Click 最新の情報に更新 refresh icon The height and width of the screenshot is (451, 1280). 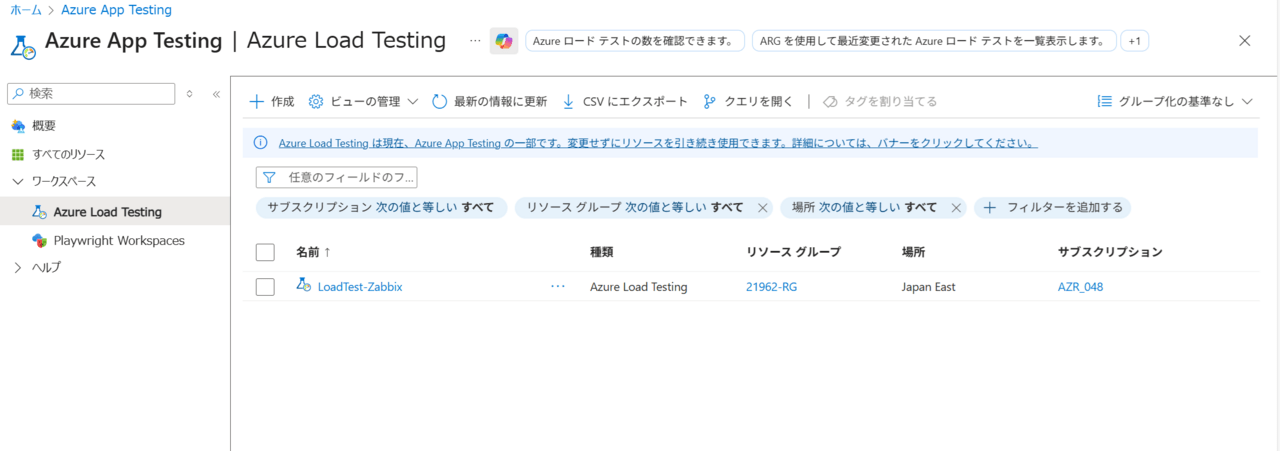[x=439, y=101]
